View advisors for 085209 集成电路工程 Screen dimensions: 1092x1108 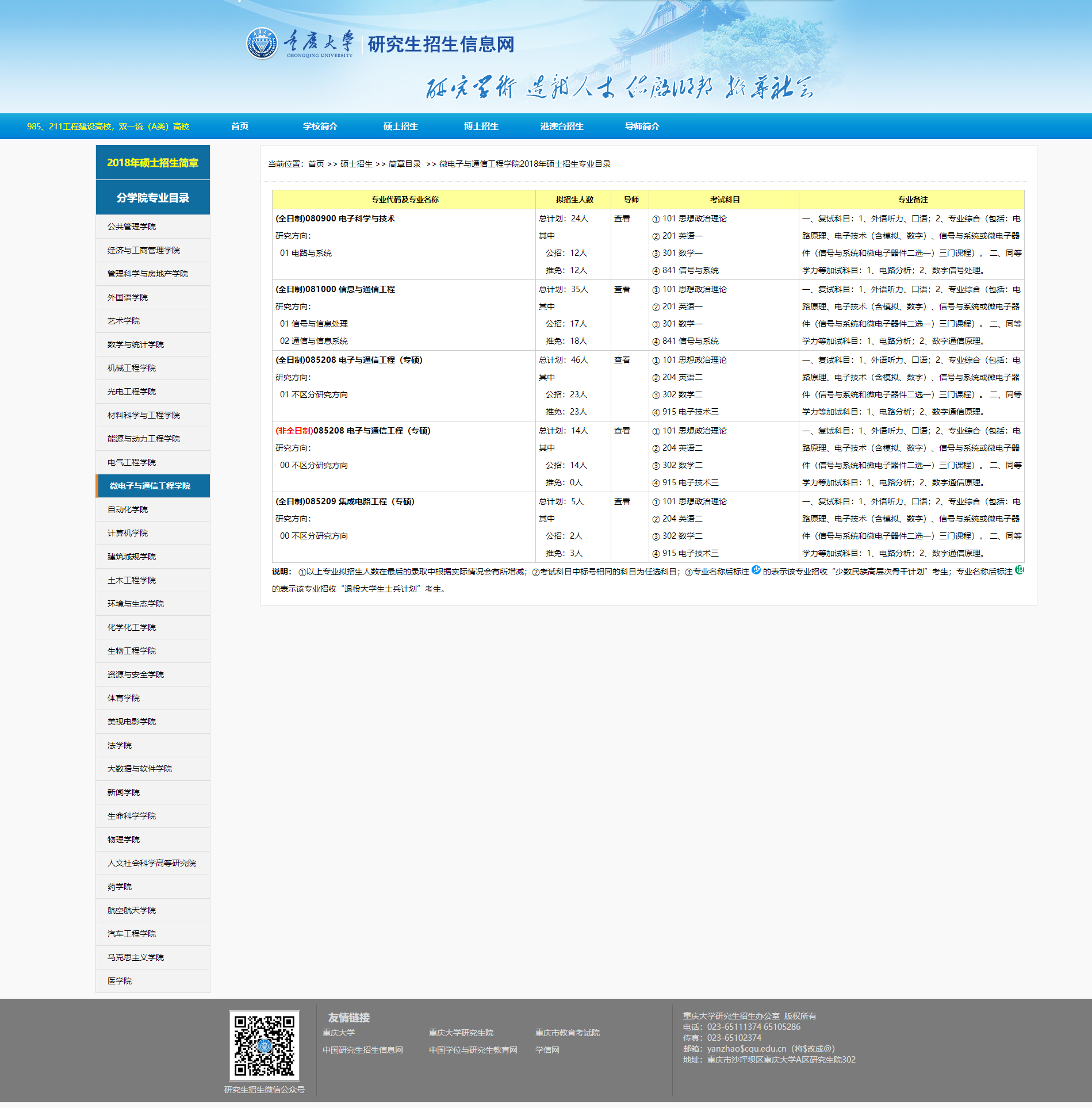(x=622, y=501)
